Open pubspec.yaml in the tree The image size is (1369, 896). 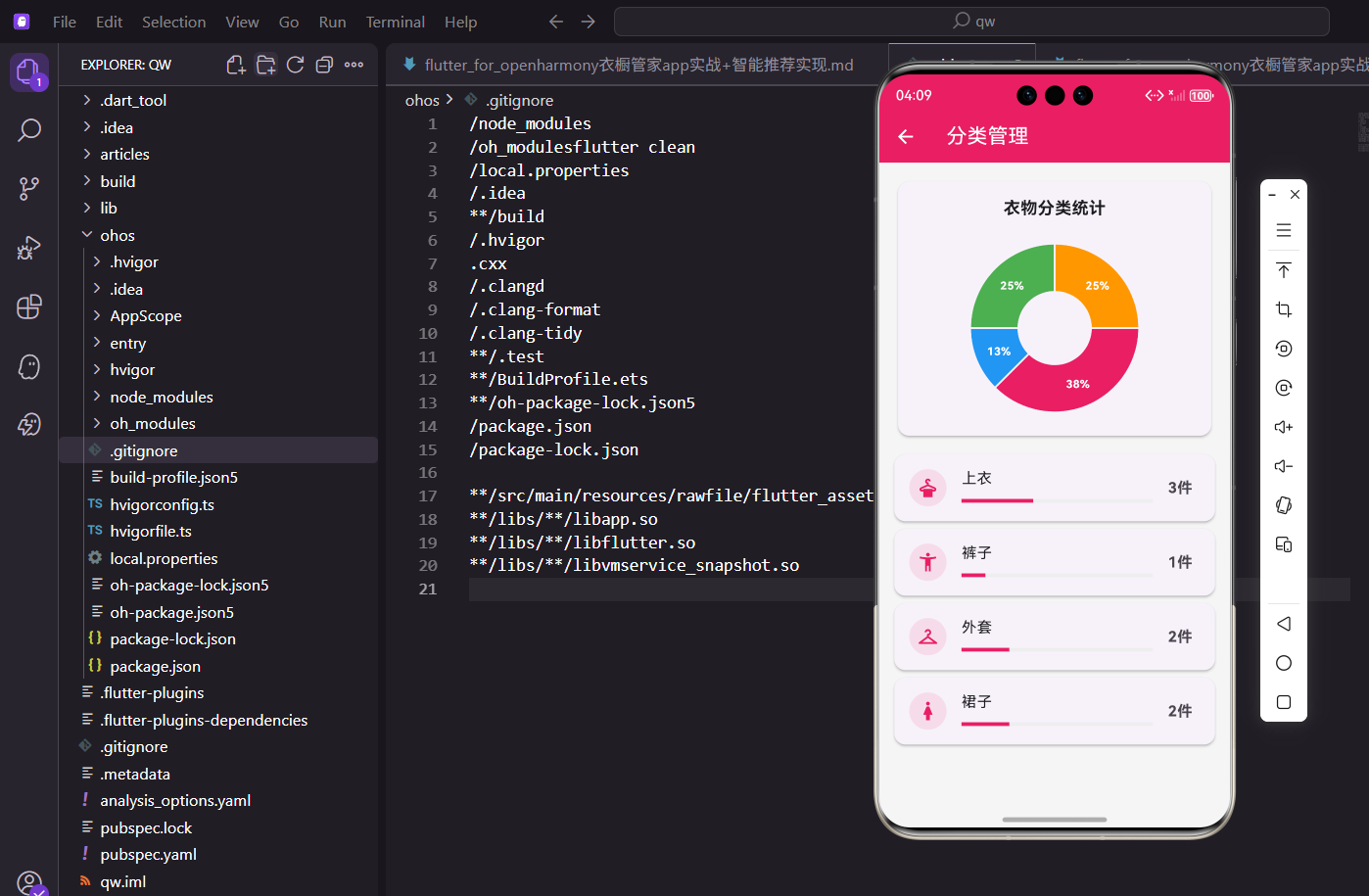pos(149,854)
